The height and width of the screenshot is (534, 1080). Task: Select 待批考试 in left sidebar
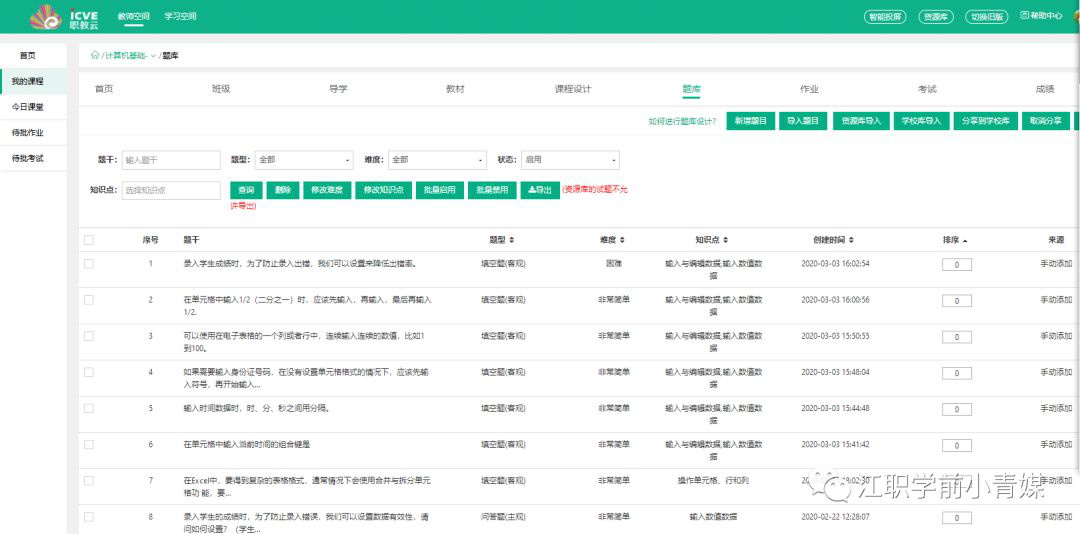34,158
